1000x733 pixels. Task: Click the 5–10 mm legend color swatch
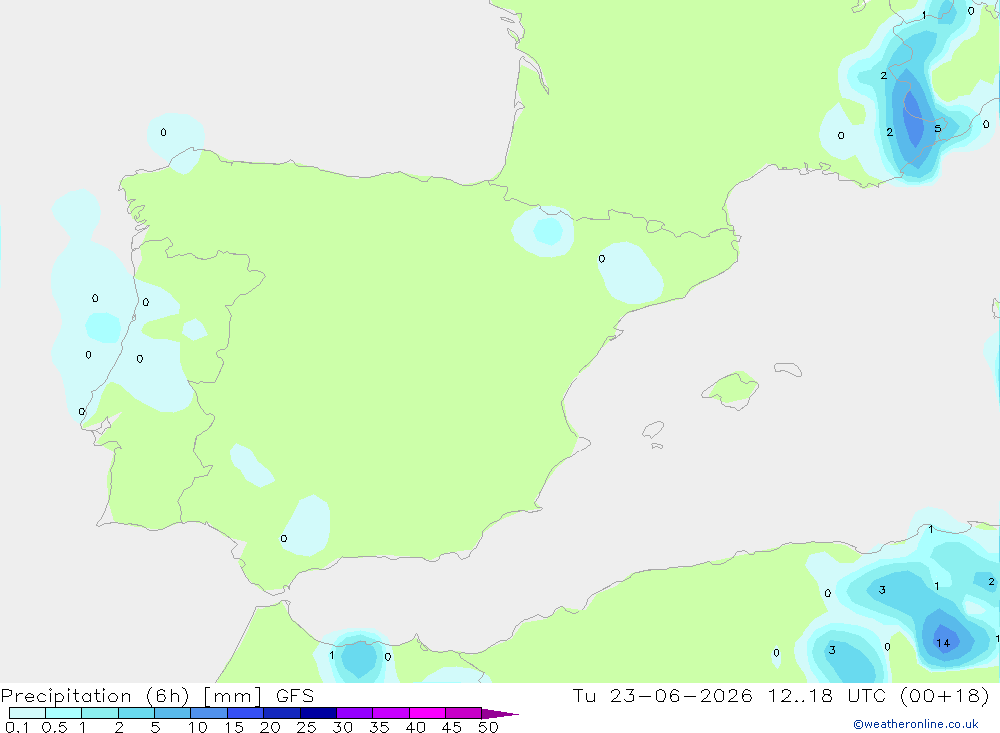pyautogui.click(x=172, y=713)
